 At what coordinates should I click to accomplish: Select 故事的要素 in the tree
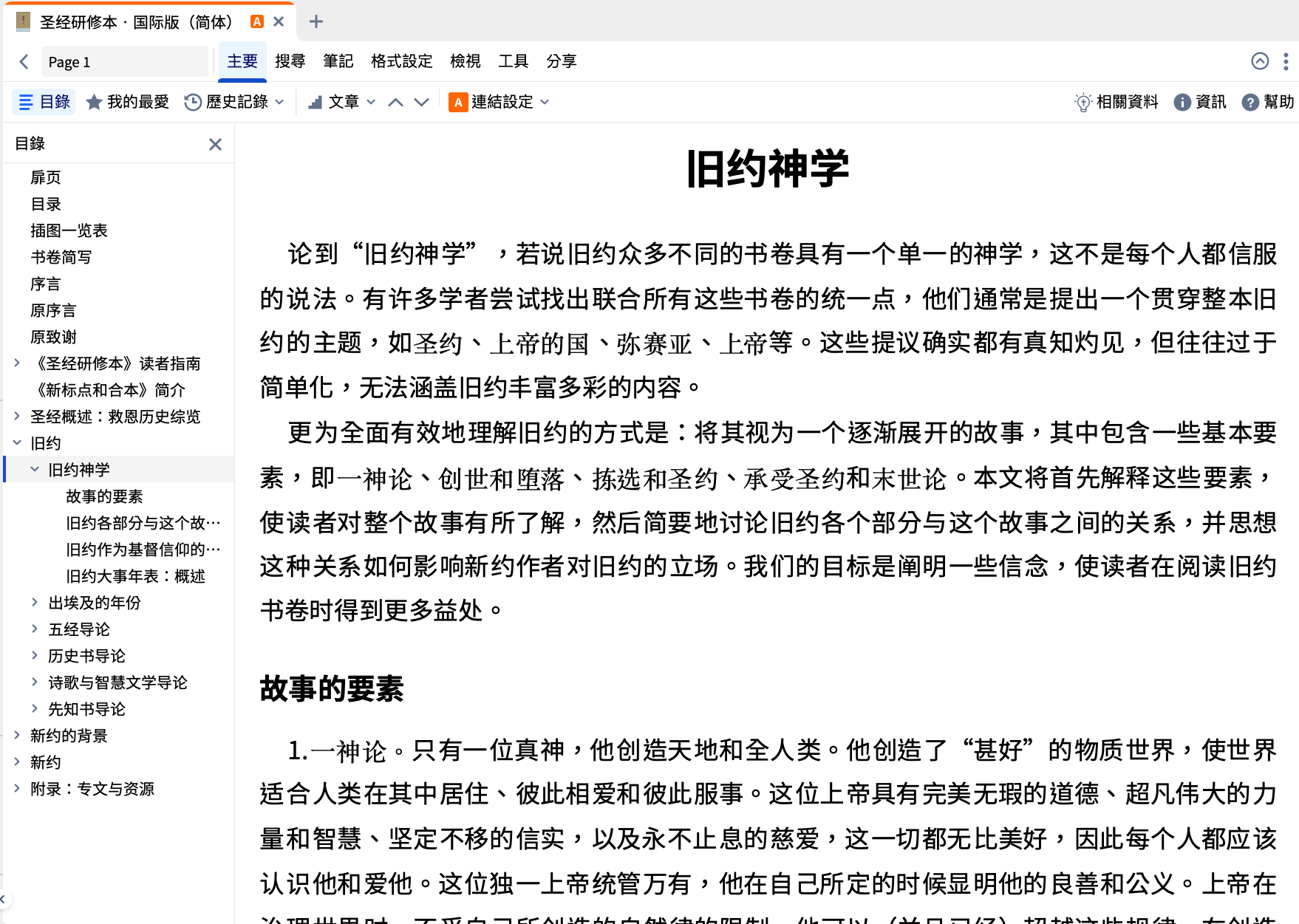coord(104,496)
